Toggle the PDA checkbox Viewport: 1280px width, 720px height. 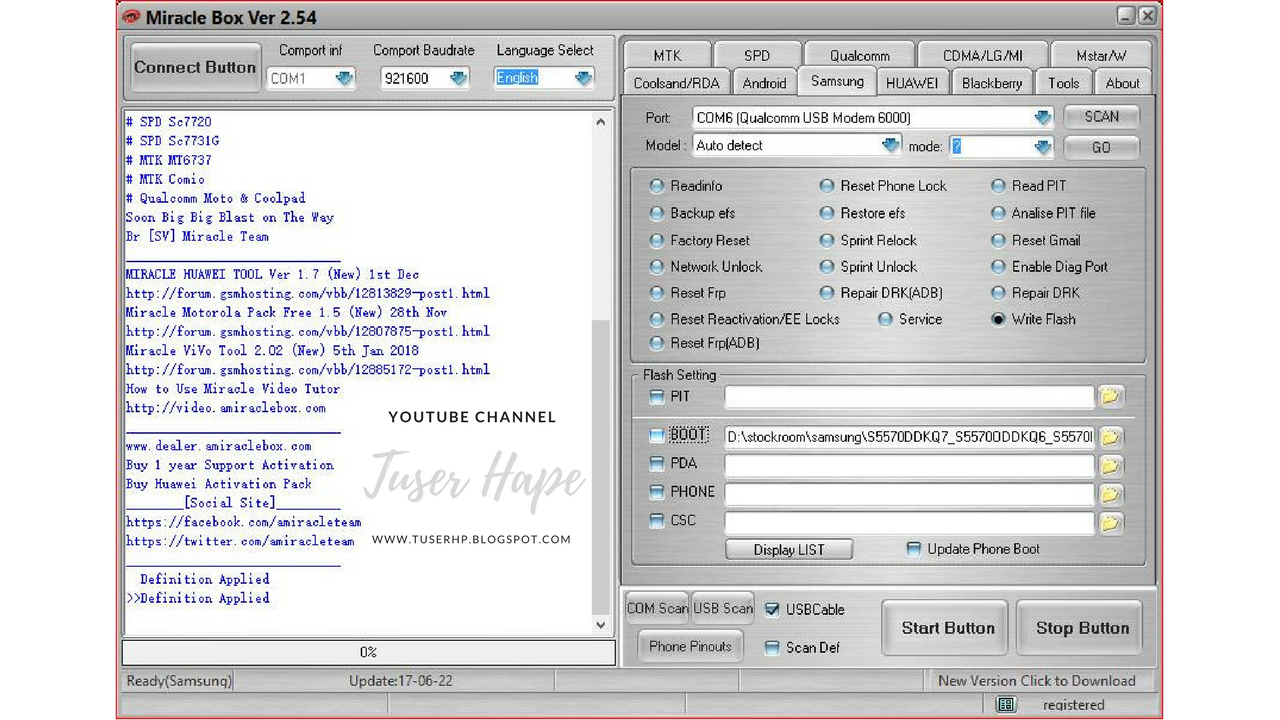tap(657, 464)
